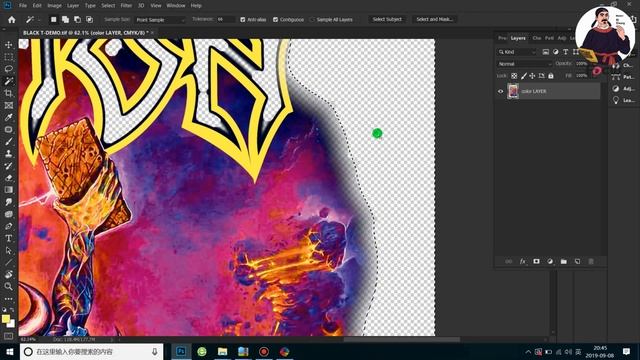
Task: Select the Clone Stamp tool
Action: pyautogui.click(x=9, y=153)
